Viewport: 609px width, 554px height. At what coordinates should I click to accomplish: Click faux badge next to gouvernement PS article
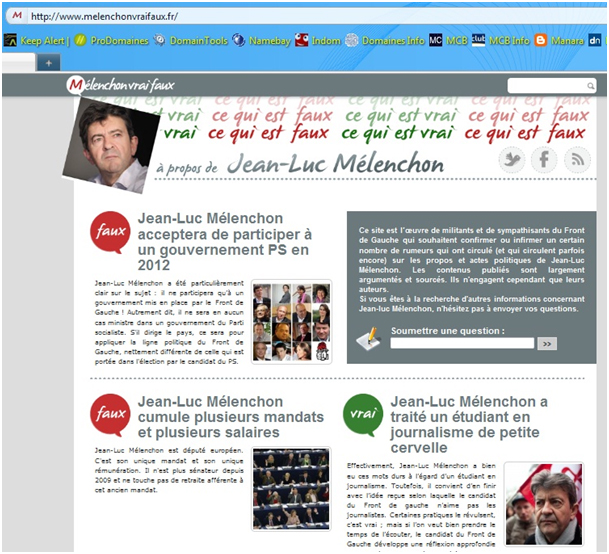click(111, 232)
